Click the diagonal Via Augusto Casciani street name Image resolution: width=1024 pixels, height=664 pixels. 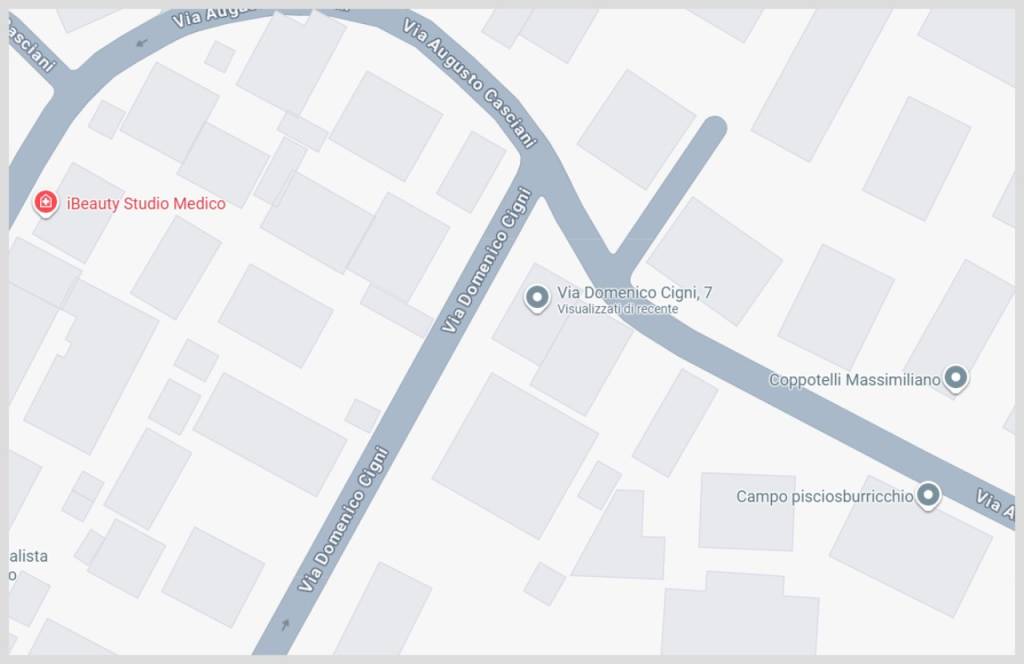[469, 82]
